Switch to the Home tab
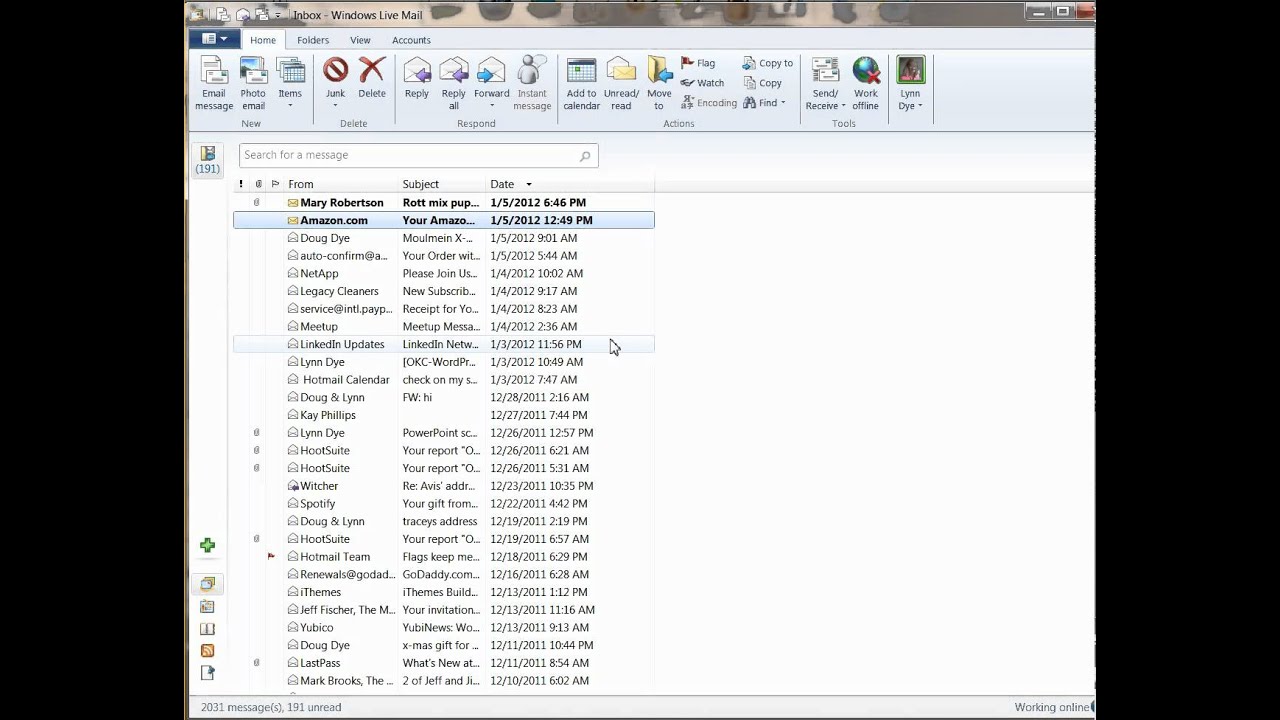 pyautogui.click(x=263, y=40)
